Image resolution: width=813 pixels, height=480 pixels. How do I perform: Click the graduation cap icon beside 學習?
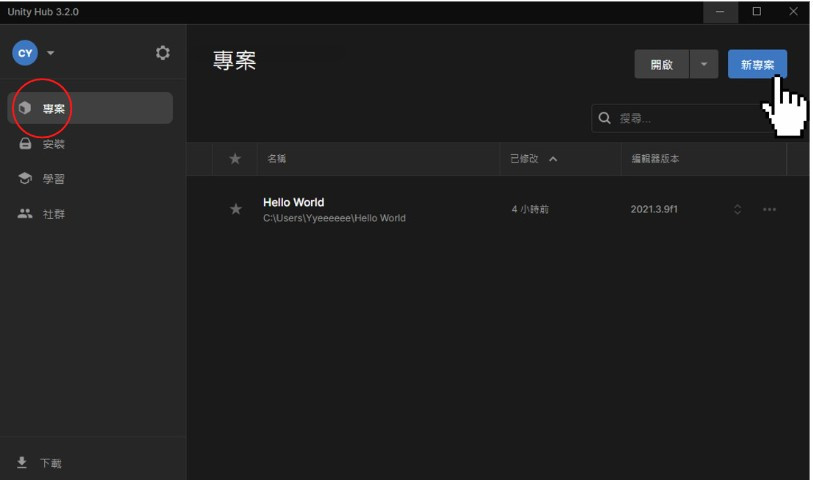(x=25, y=178)
